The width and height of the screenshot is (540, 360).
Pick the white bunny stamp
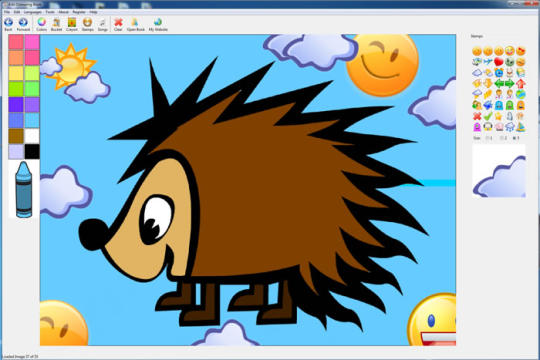(x=510, y=72)
